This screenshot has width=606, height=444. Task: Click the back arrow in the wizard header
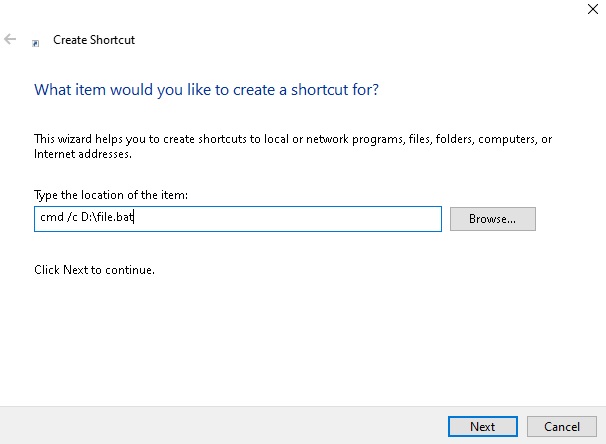(10, 40)
